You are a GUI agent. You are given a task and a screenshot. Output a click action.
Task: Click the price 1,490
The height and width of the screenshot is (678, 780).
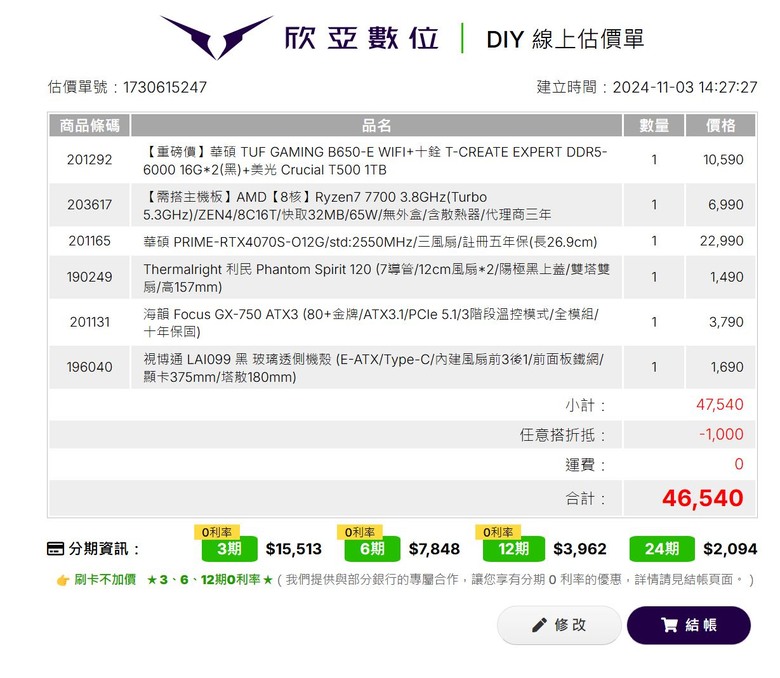tap(727, 277)
